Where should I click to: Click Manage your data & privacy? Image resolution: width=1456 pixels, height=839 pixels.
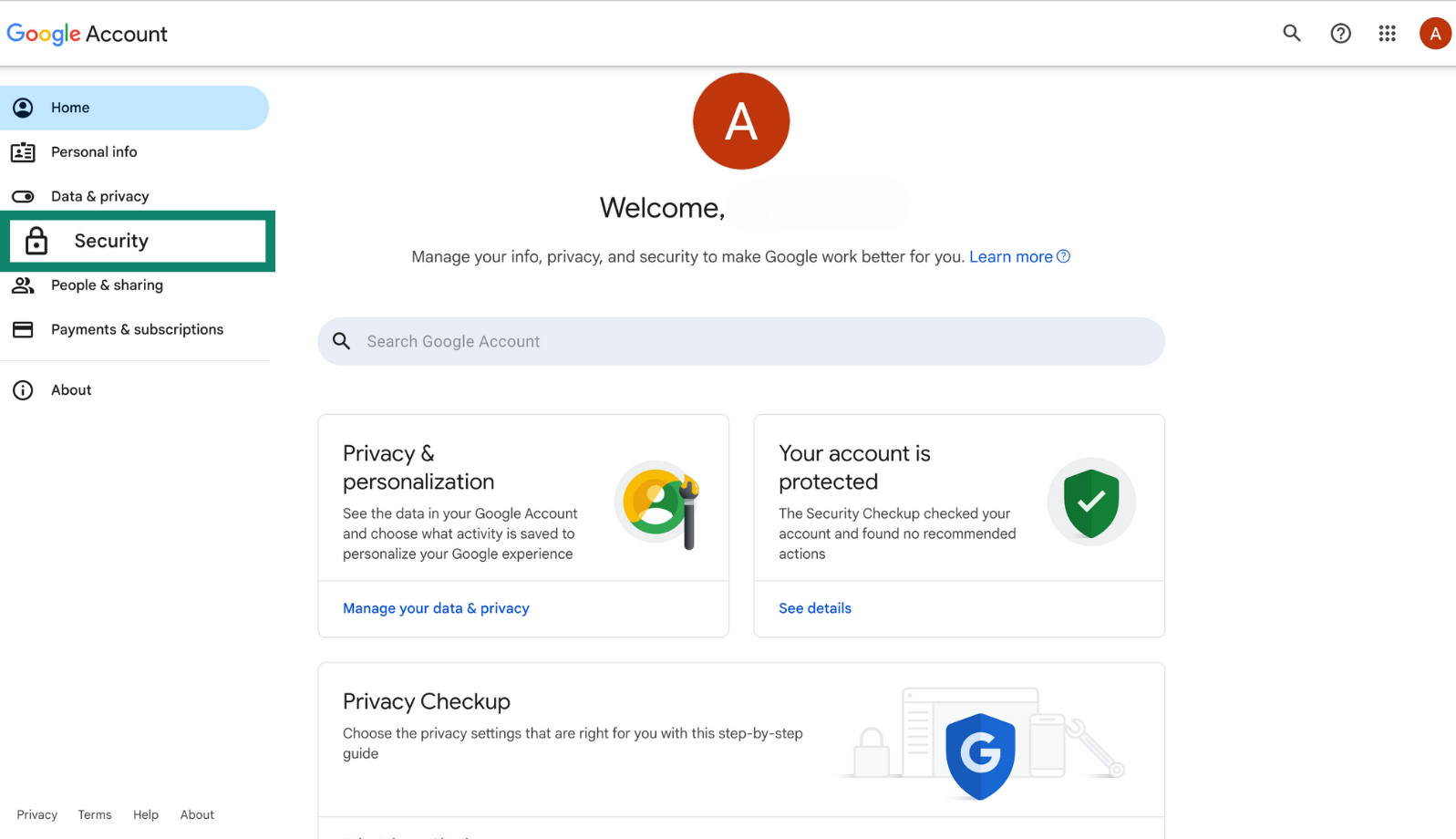pyautogui.click(x=436, y=607)
